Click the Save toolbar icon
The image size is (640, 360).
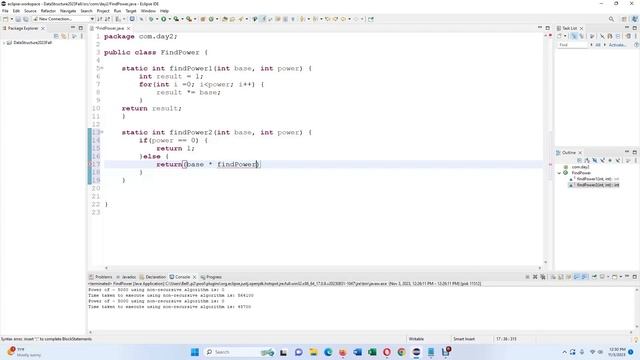tap(18, 19)
